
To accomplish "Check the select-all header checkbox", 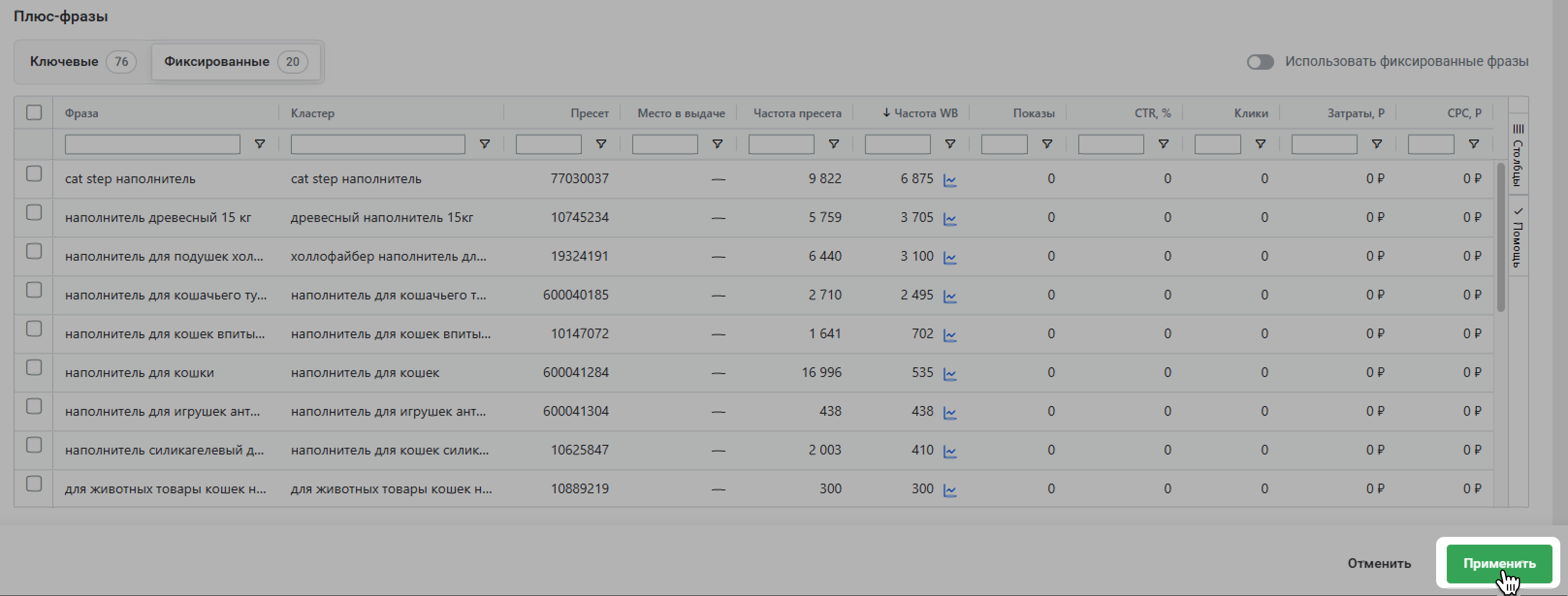I will point(34,112).
